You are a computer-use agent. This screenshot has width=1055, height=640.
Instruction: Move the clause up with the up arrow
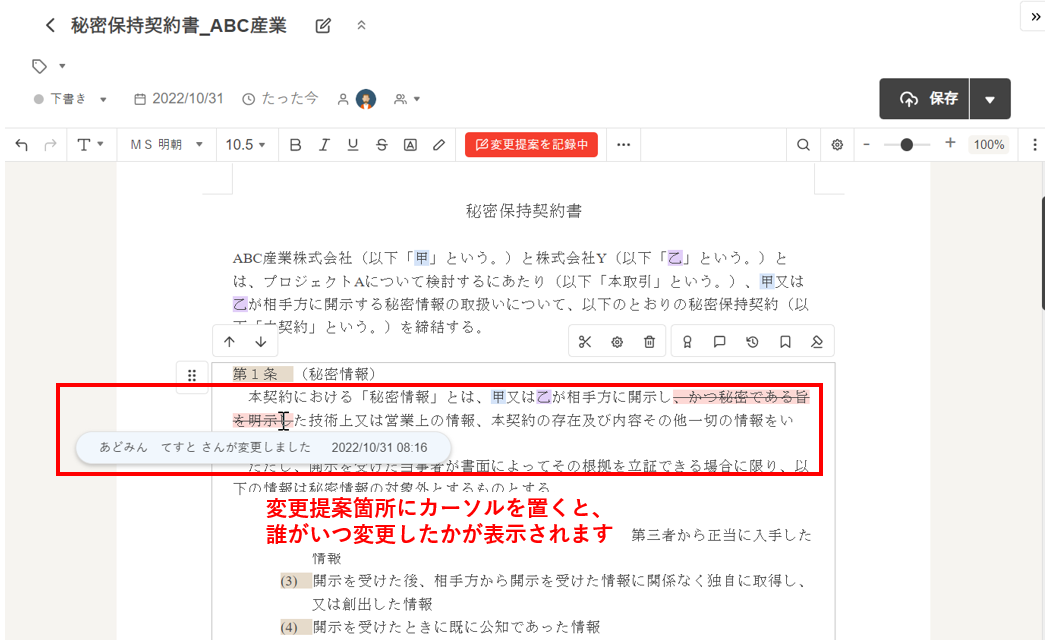[229, 342]
